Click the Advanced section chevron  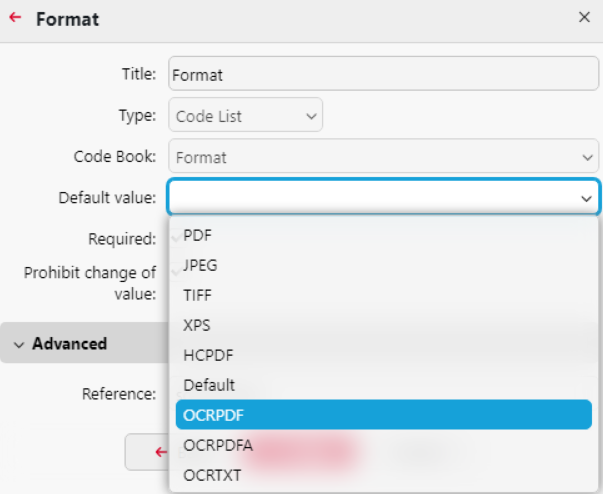pyautogui.click(x=18, y=344)
